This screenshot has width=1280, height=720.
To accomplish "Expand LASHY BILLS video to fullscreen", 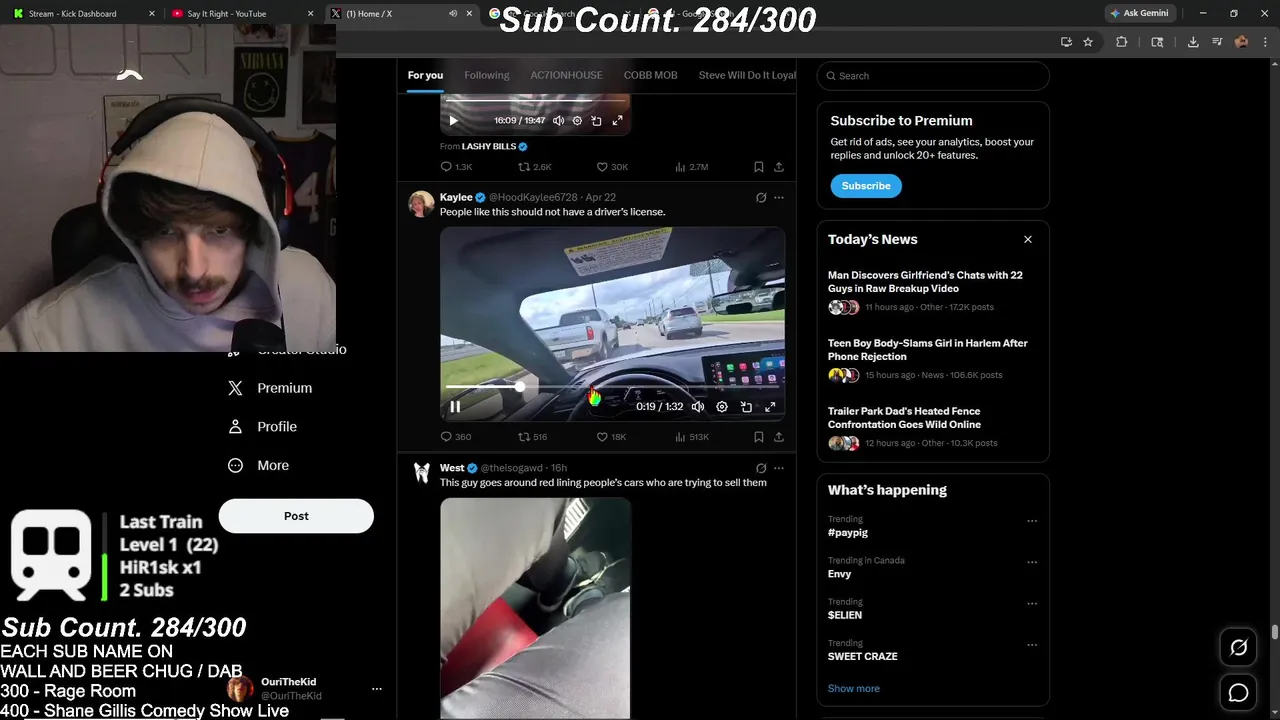I will 617,120.
